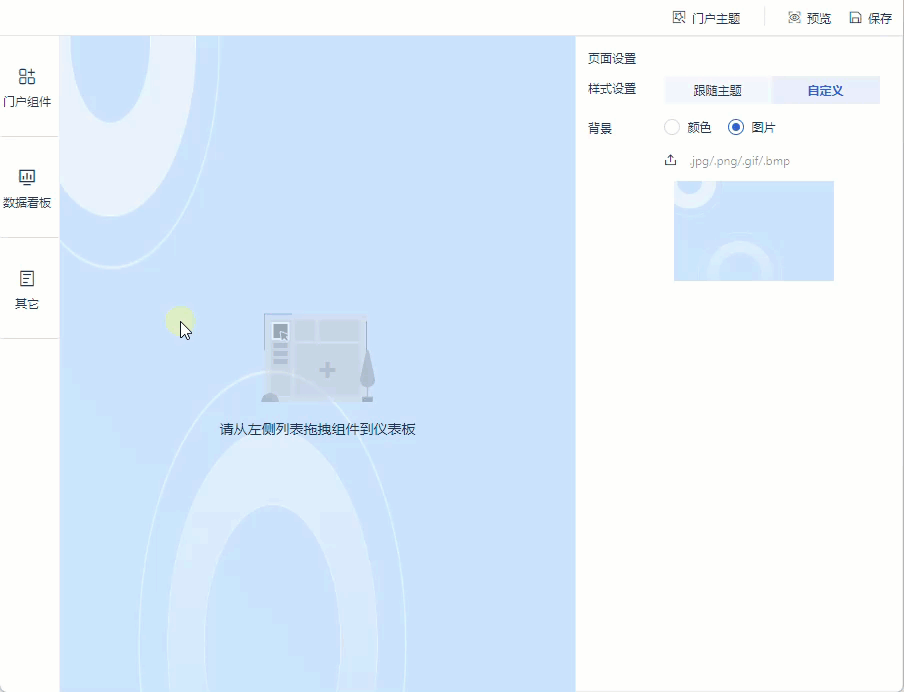Open the 其它 sidebar icon
904x692 pixels.
(27, 279)
